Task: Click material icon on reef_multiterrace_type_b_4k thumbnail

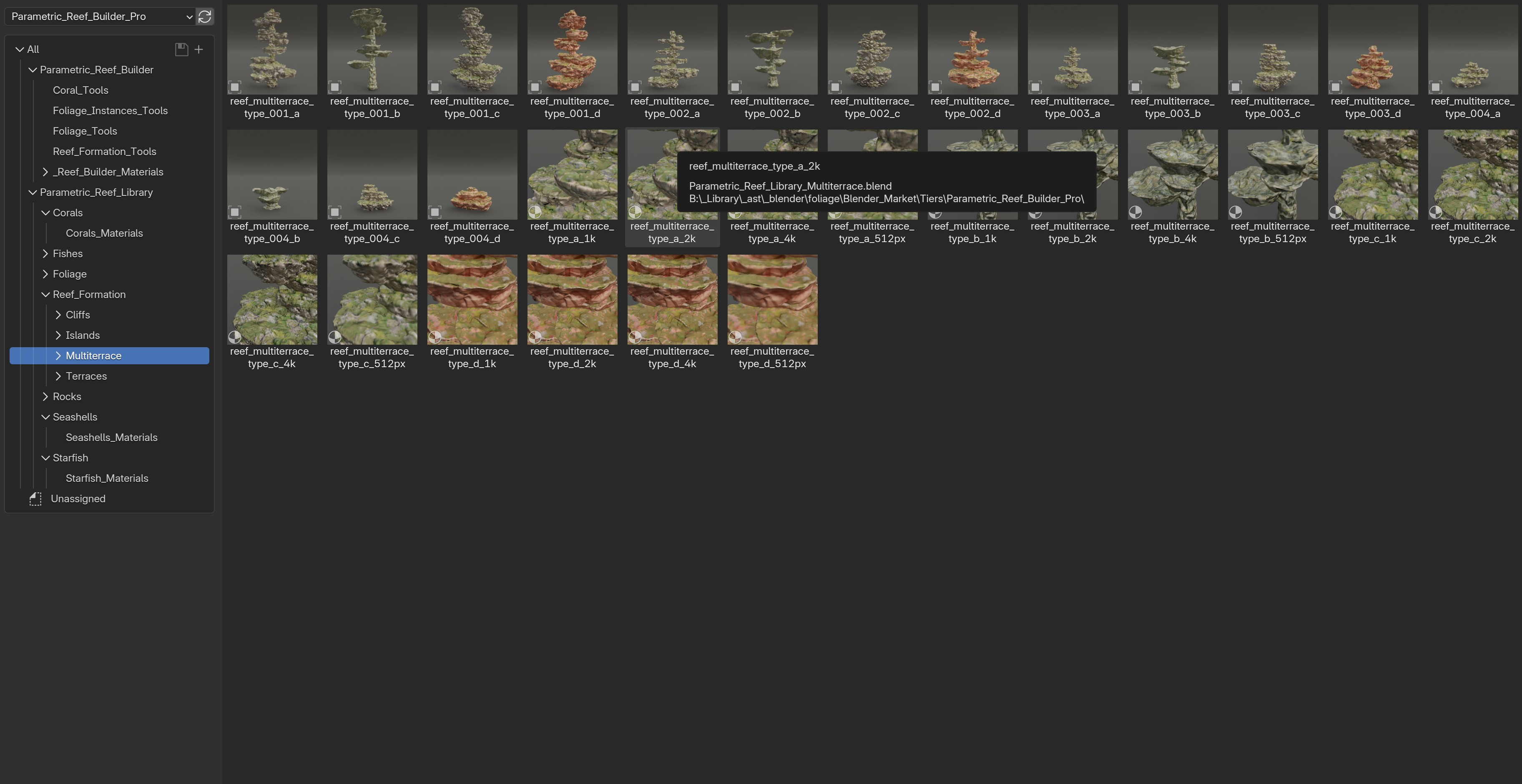Action: [x=1135, y=212]
